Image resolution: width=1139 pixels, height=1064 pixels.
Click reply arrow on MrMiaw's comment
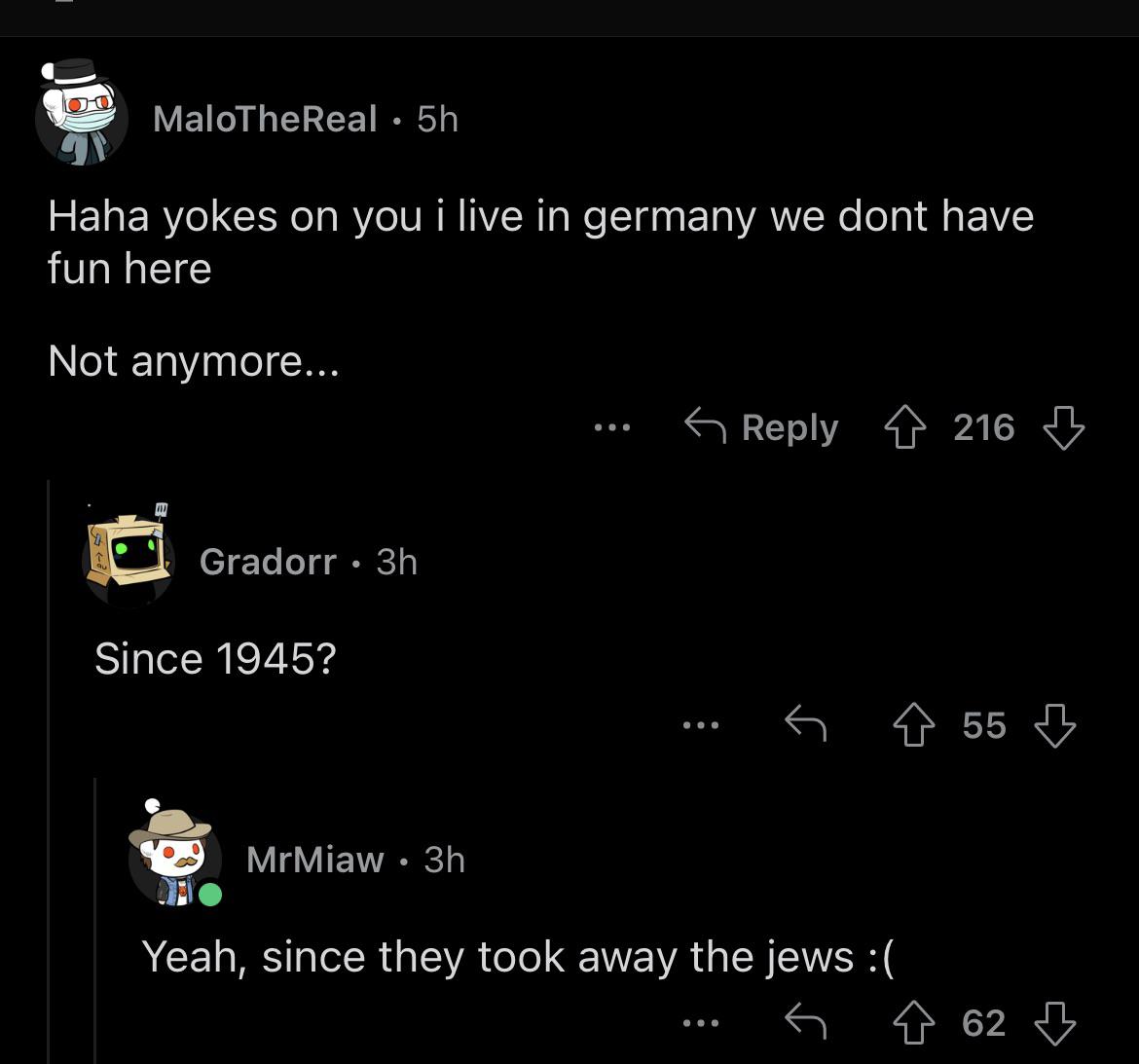[x=806, y=1021]
